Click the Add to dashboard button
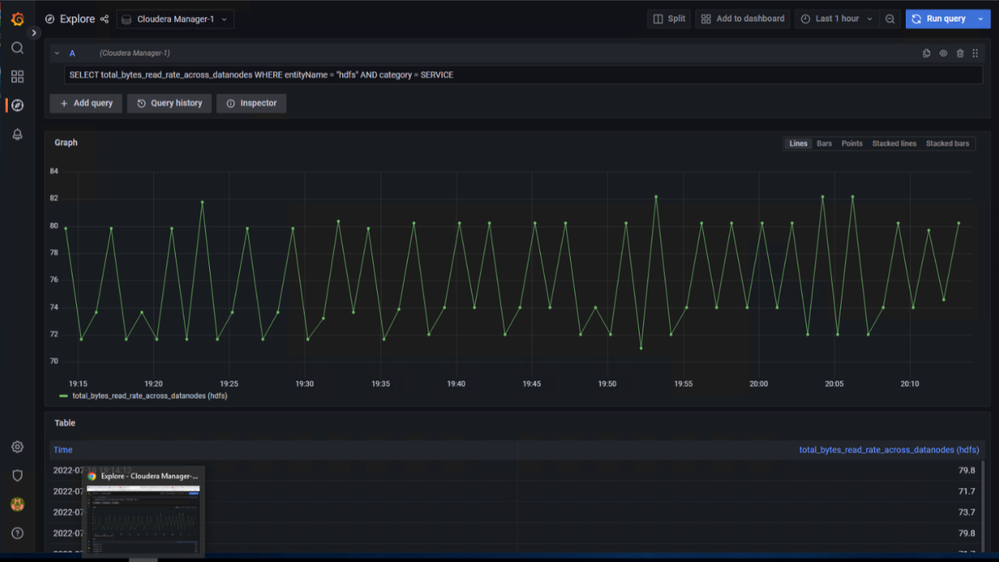 click(x=742, y=19)
